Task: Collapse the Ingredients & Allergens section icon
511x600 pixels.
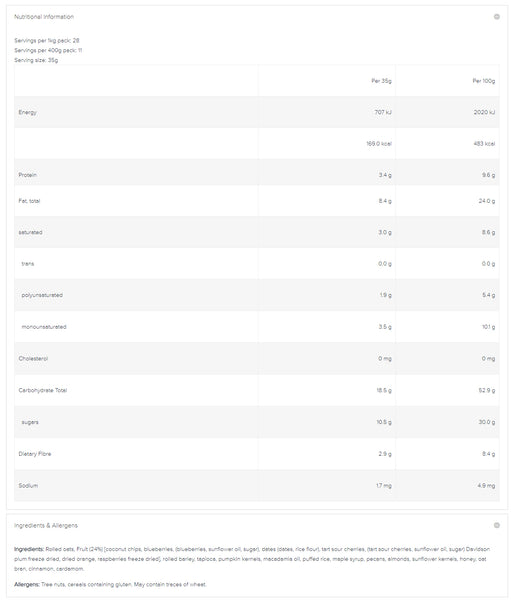Action: [496, 525]
